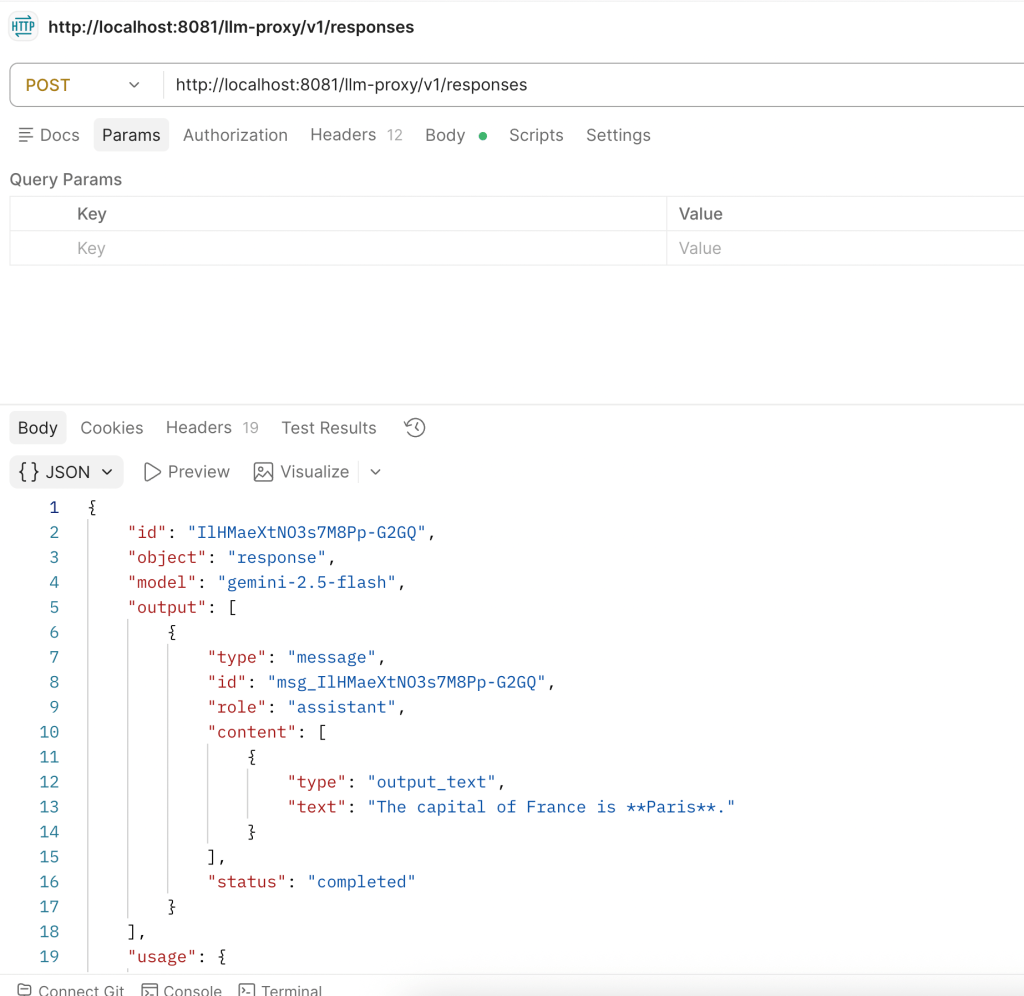Open the request Settings tab
This screenshot has width=1024, height=996.
click(x=618, y=135)
